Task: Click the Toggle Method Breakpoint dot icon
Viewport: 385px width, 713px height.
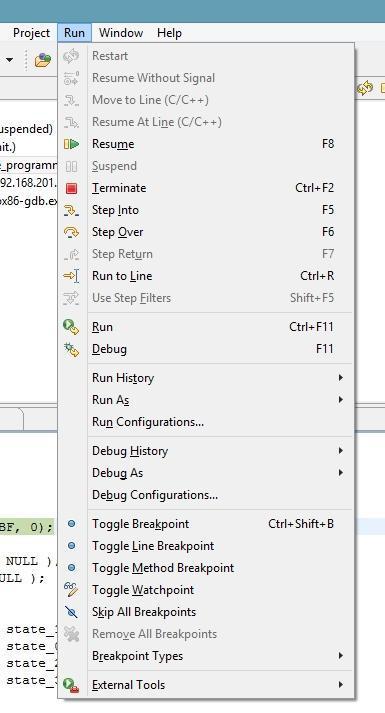Action: tap(71, 568)
